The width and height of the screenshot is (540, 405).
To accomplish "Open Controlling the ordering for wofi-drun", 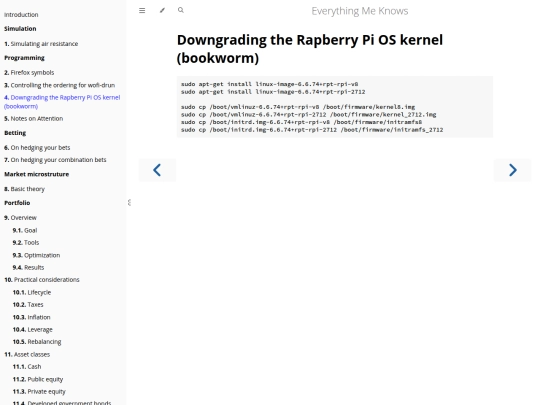I will point(60,85).
